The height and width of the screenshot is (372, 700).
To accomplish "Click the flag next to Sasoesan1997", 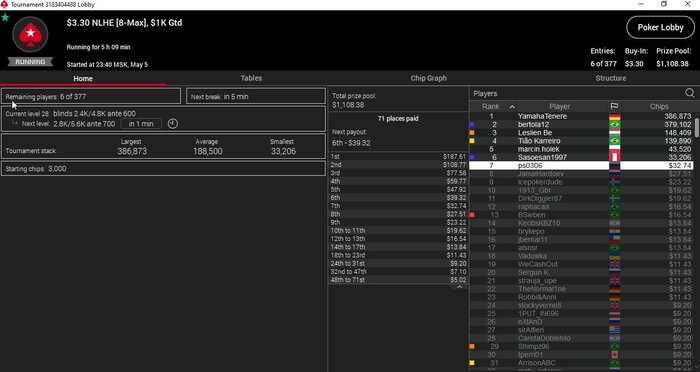I will coord(614,157).
